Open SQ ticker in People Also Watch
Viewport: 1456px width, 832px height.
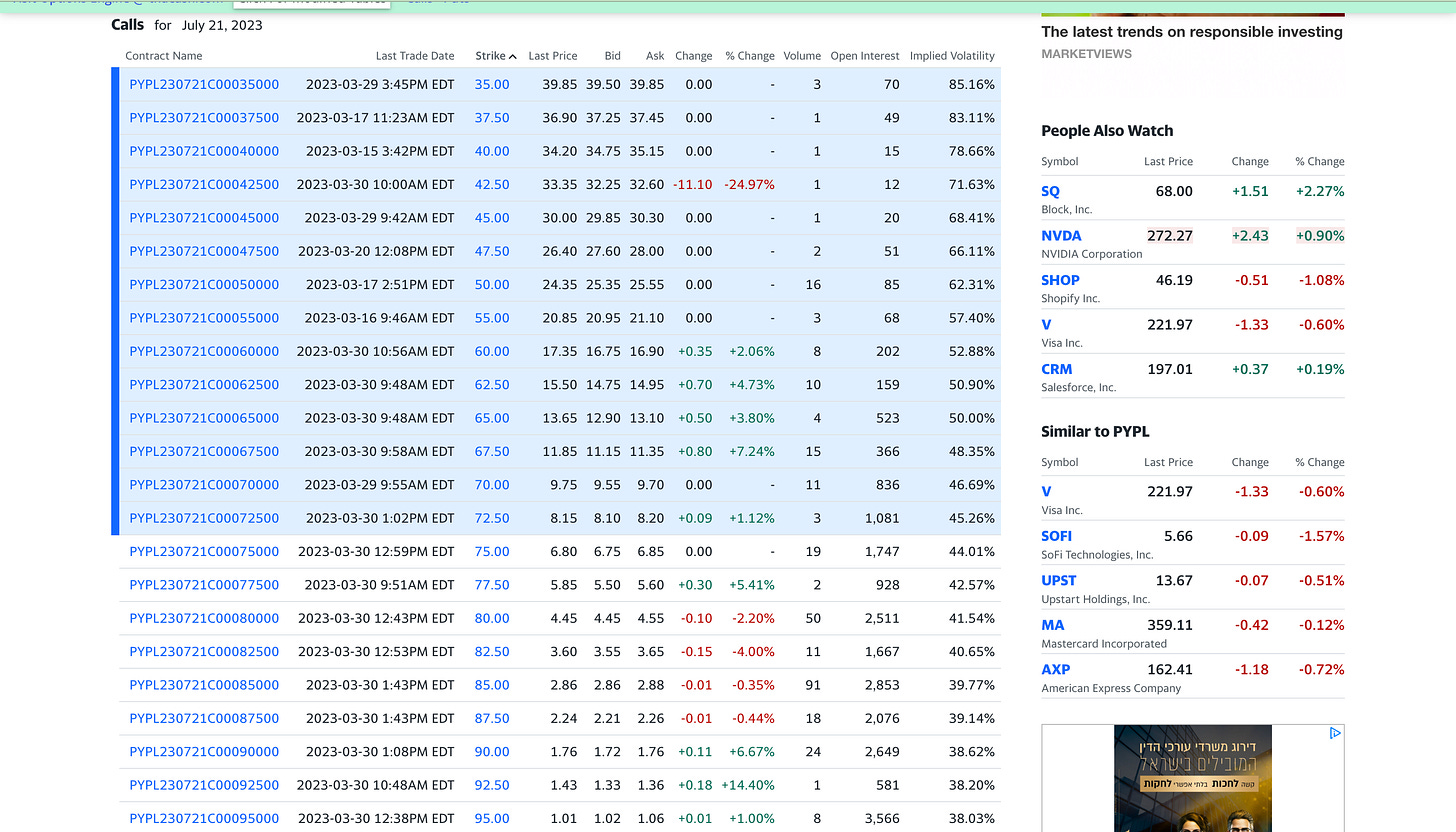(x=1050, y=191)
